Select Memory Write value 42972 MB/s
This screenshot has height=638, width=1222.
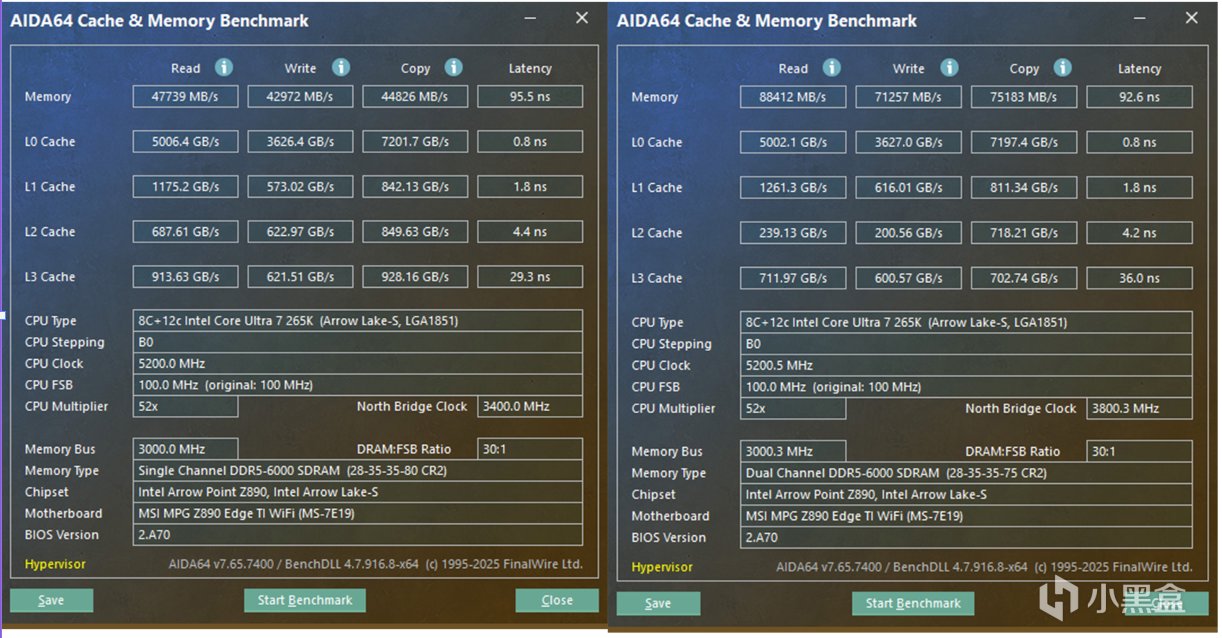[x=300, y=97]
